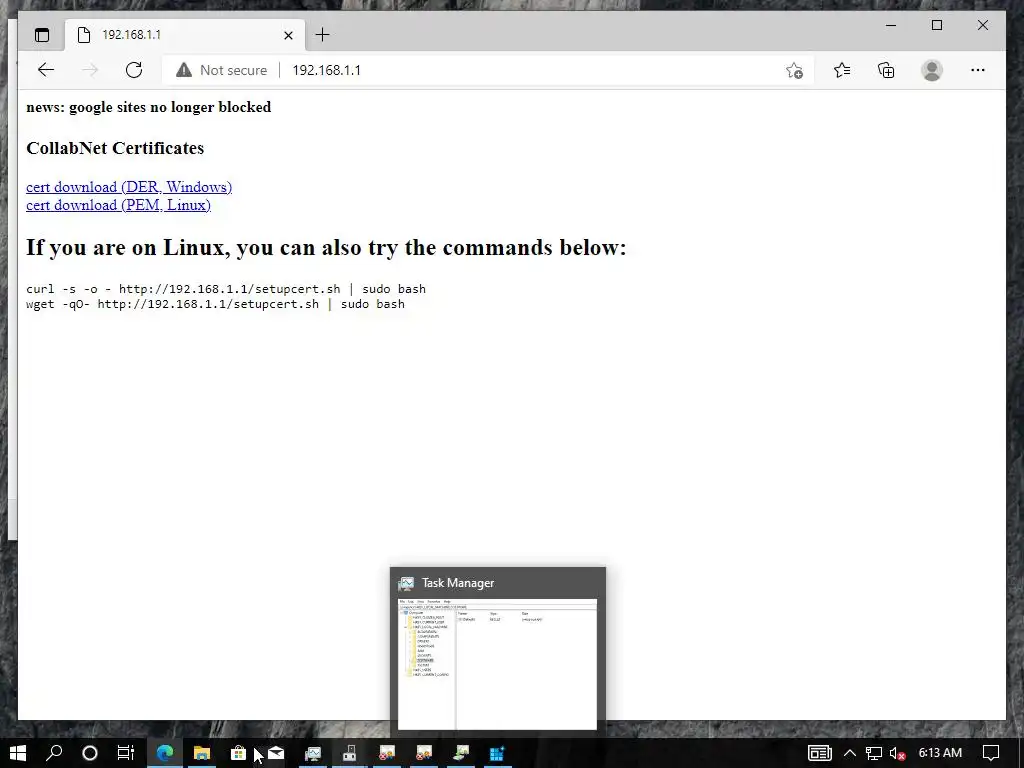This screenshot has width=1024, height=768.
Task: Minimize the Edge browser window
Action: tap(891, 25)
